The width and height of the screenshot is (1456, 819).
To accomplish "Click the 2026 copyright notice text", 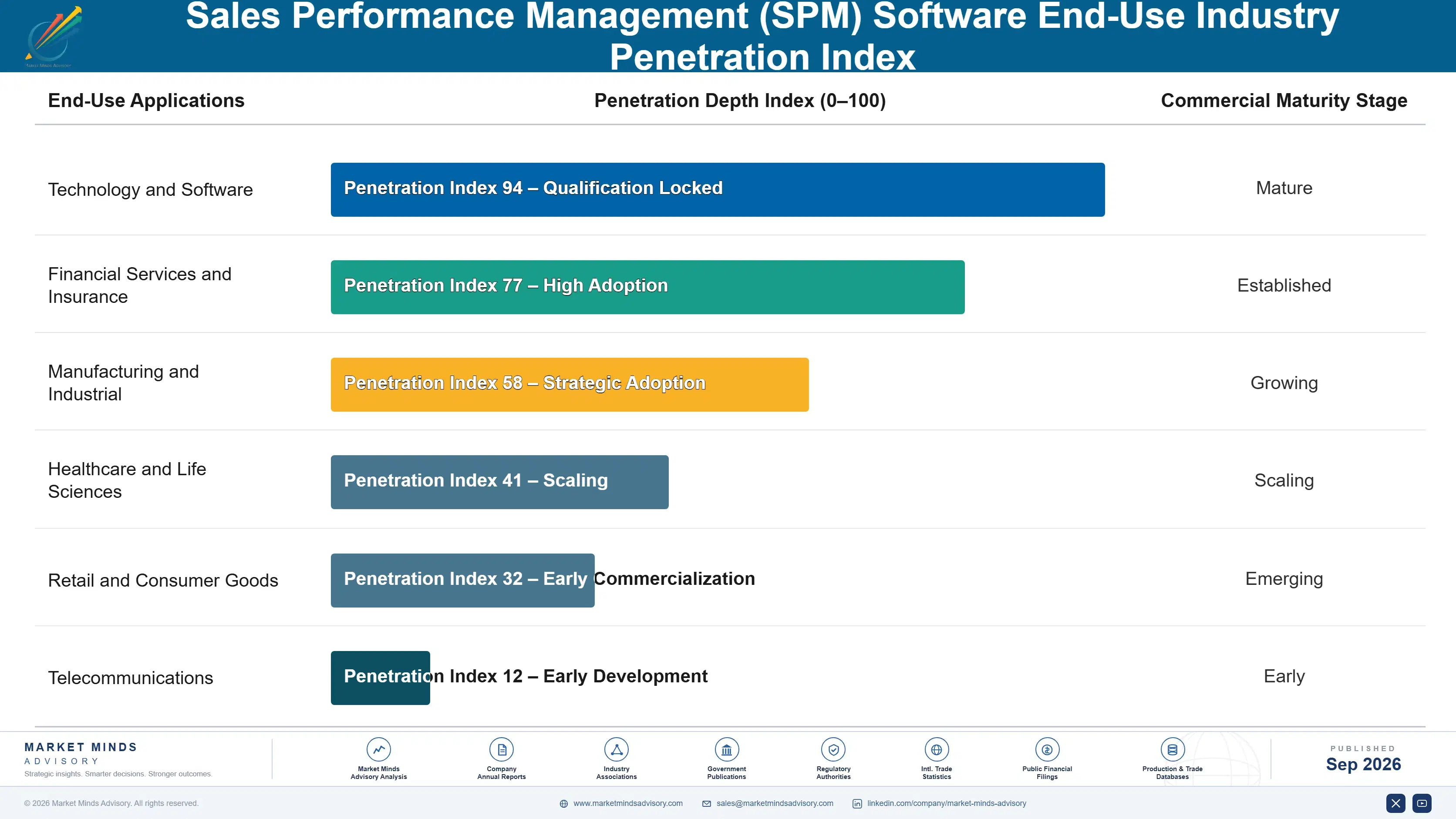I will coord(111,803).
